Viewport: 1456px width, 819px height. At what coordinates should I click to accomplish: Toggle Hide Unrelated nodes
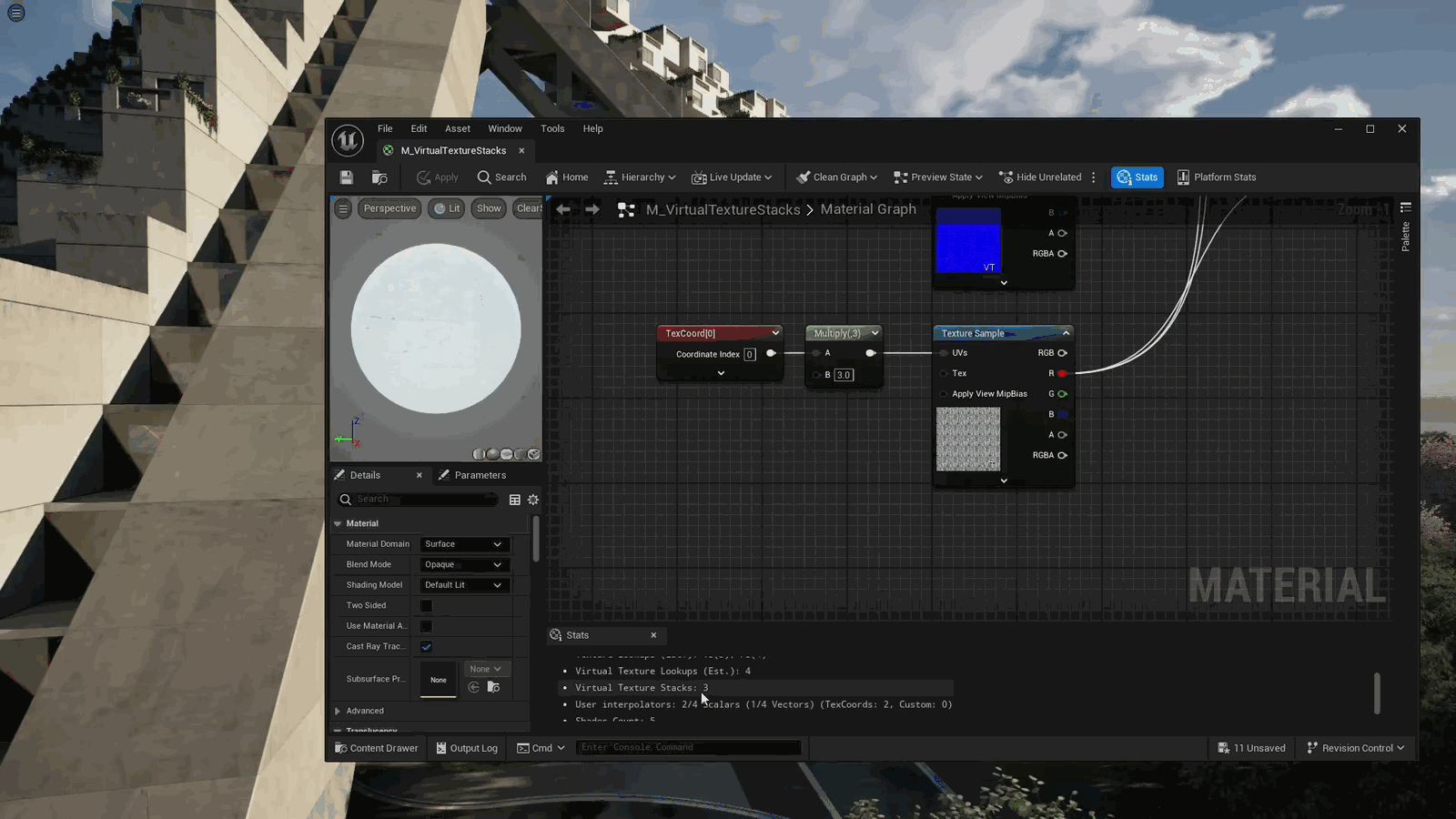point(1040,177)
